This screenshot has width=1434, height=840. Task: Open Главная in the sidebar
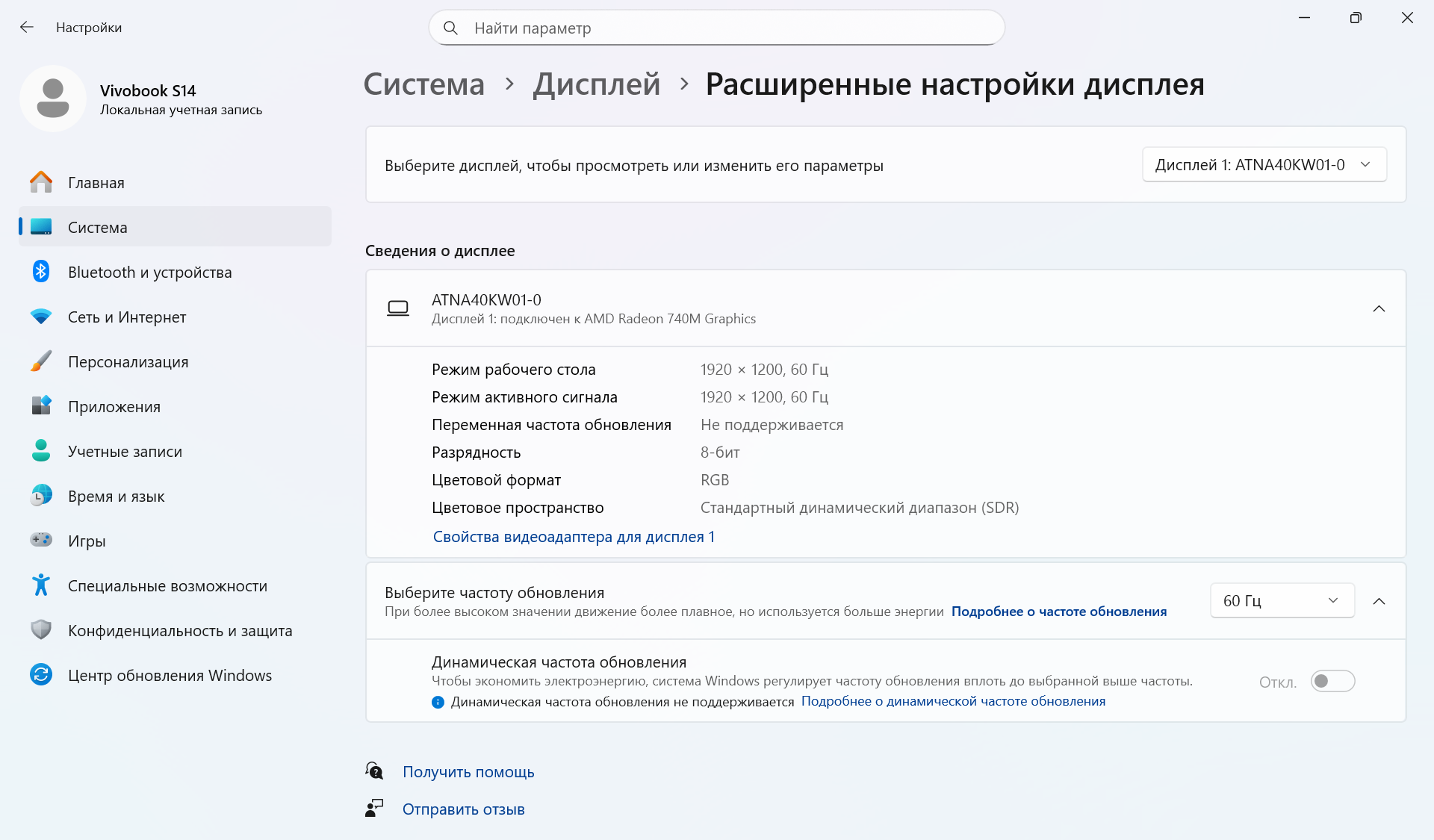175,182
